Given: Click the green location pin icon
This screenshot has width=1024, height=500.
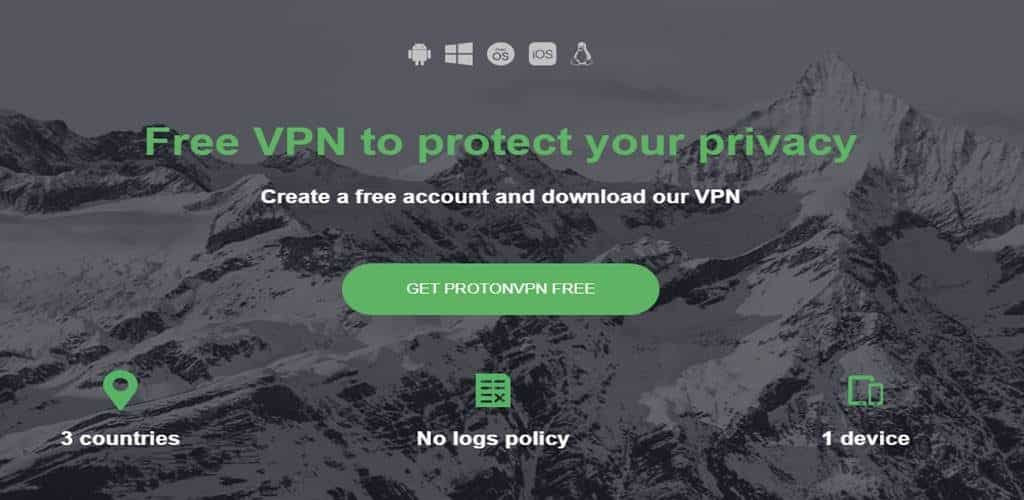Looking at the screenshot, I should [120, 390].
